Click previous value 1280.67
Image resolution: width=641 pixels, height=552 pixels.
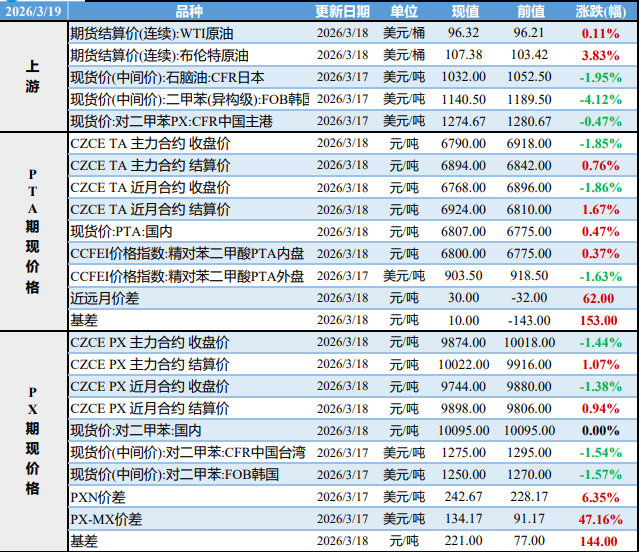click(529, 121)
